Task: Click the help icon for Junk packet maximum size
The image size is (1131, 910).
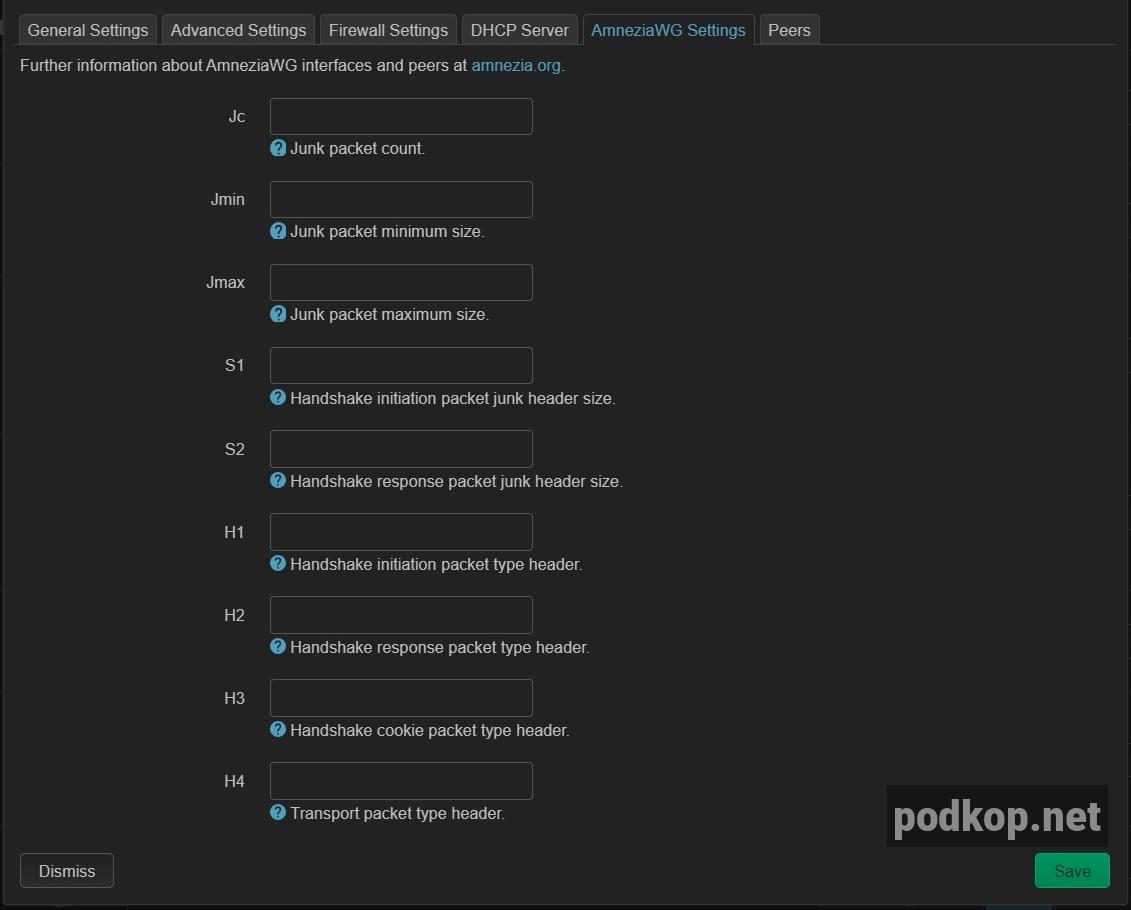Action: pos(277,314)
